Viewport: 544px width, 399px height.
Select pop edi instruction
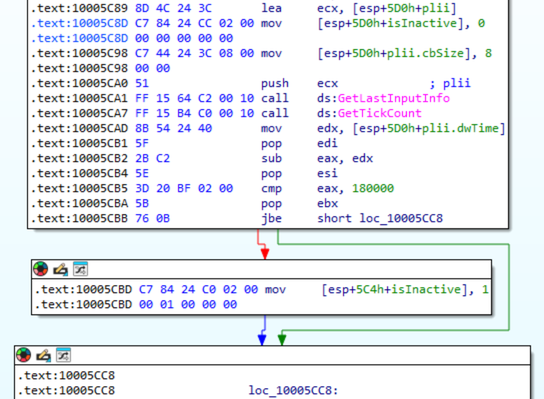[x=299, y=143]
